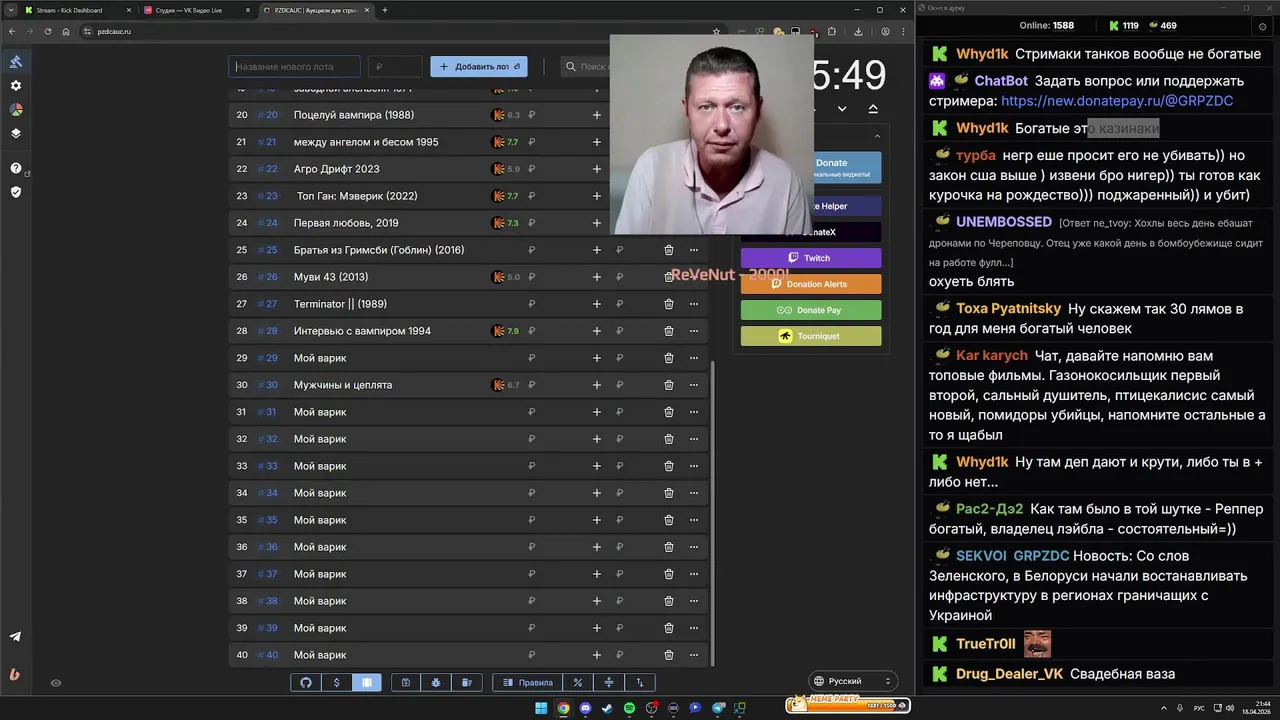Open the Windows Start menu

(541, 708)
